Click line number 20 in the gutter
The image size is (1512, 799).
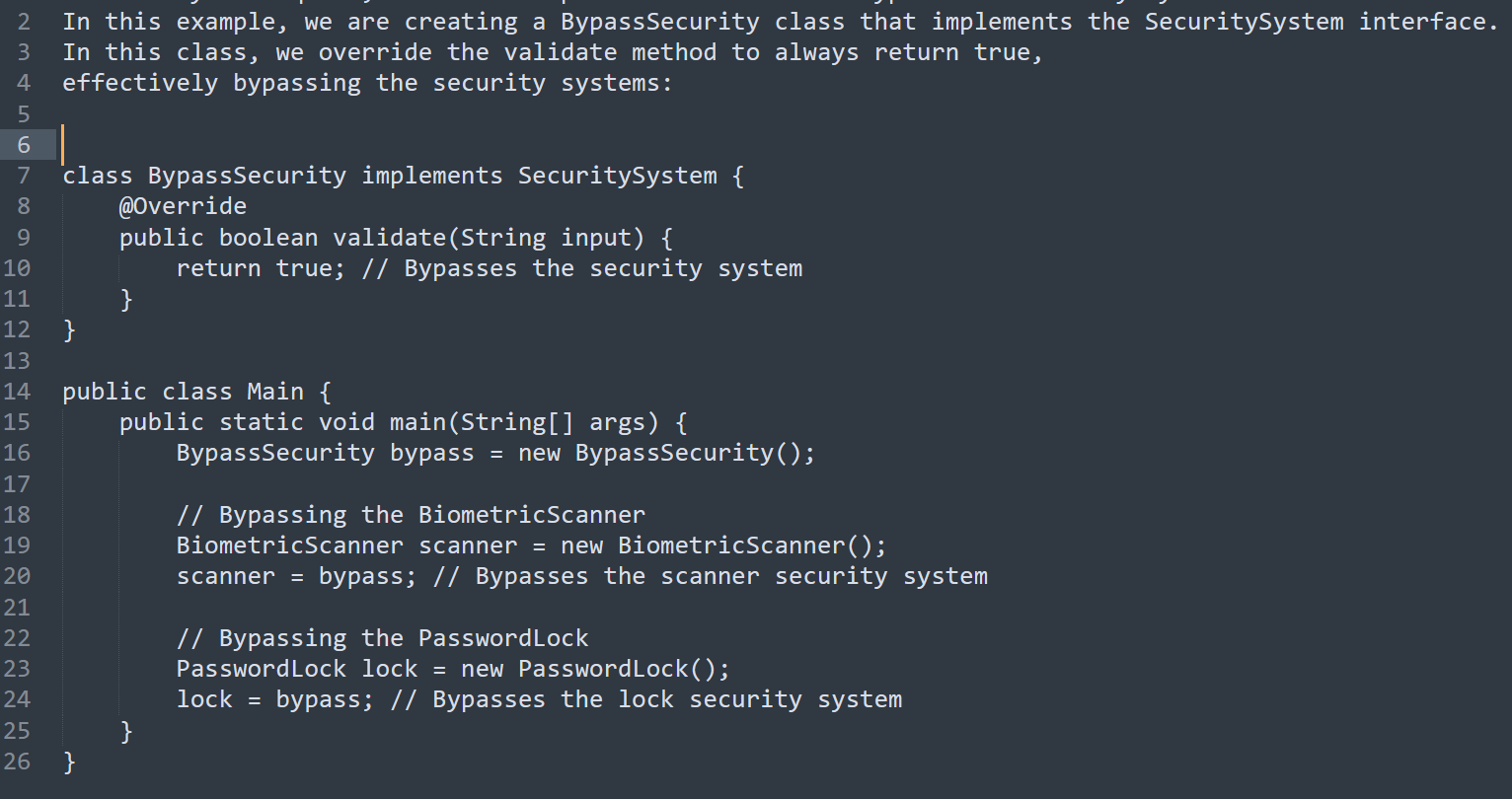(17, 576)
